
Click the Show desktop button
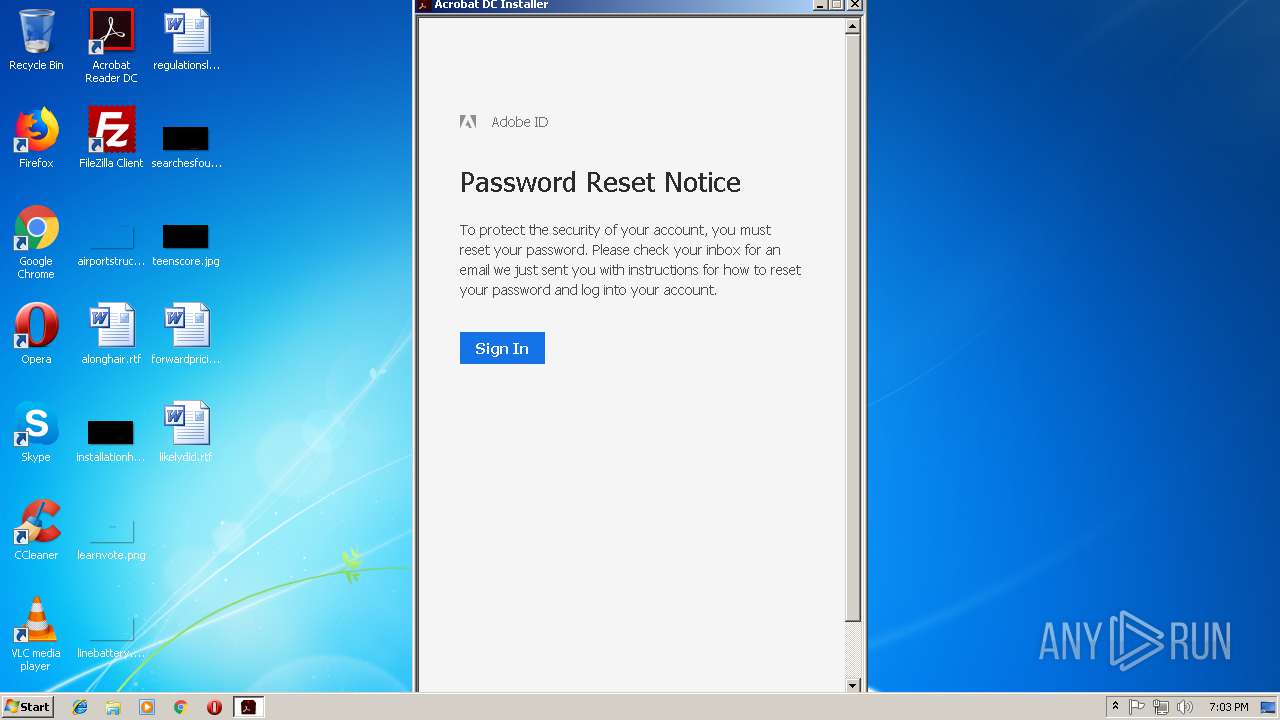pos(1270,707)
